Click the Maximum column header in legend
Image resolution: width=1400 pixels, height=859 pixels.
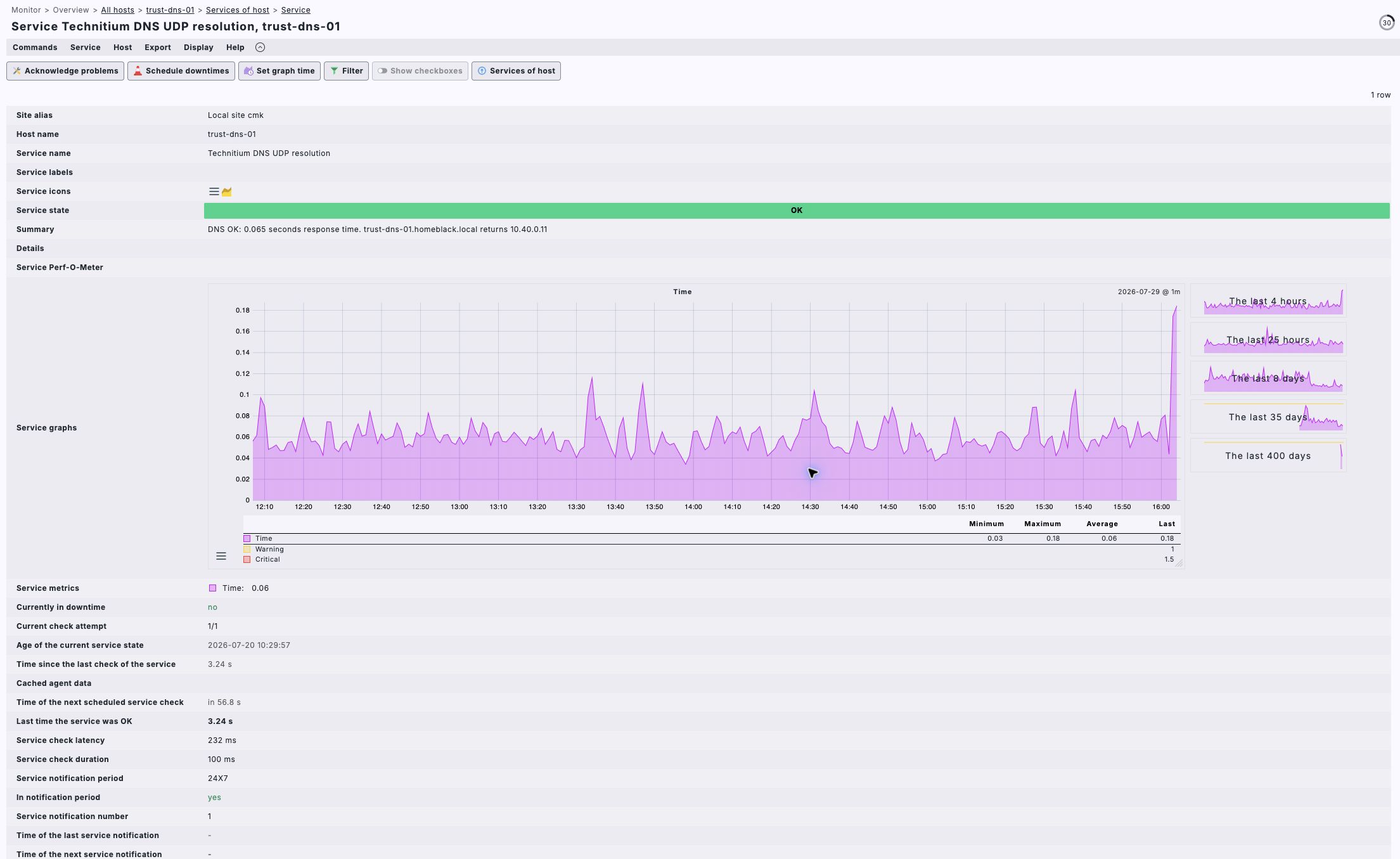pyautogui.click(x=1043, y=524)
